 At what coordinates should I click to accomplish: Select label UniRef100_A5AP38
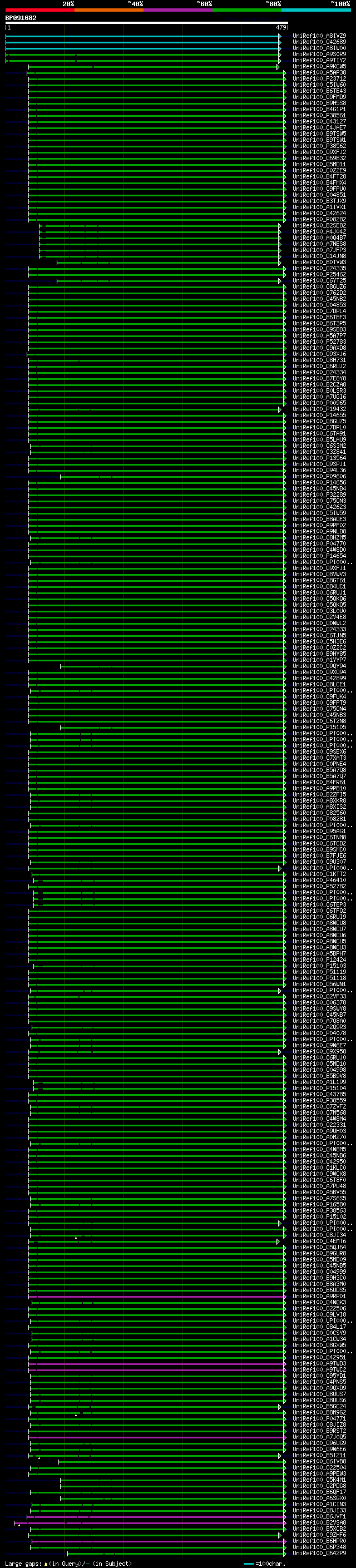click(x=319, y=72)
